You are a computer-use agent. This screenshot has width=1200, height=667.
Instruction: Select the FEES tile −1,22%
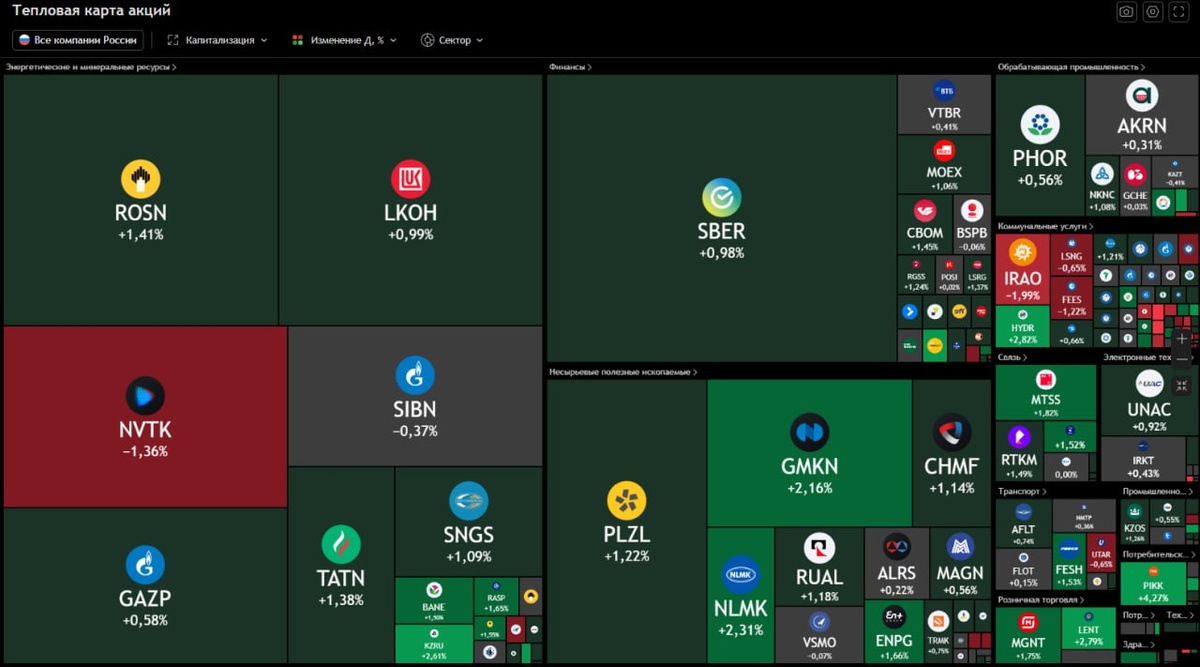tap(1071, 299)
